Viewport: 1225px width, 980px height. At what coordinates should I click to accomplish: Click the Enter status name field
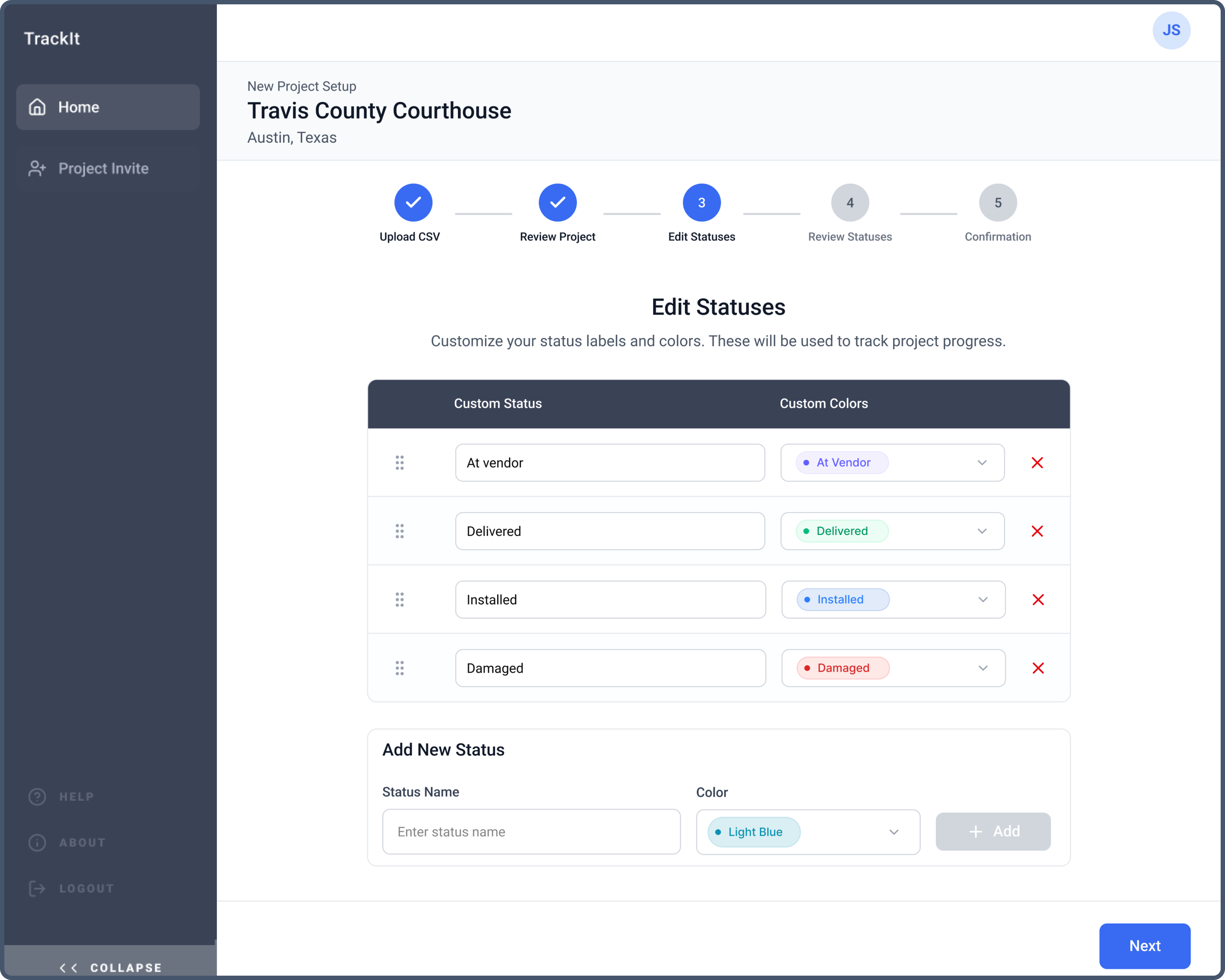point(531,832)
